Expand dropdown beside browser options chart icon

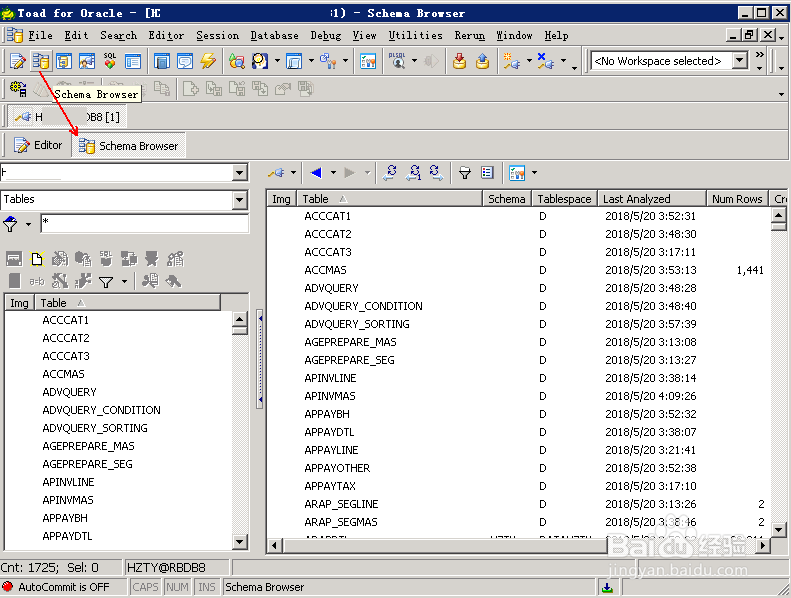click(x=534, y=173)
